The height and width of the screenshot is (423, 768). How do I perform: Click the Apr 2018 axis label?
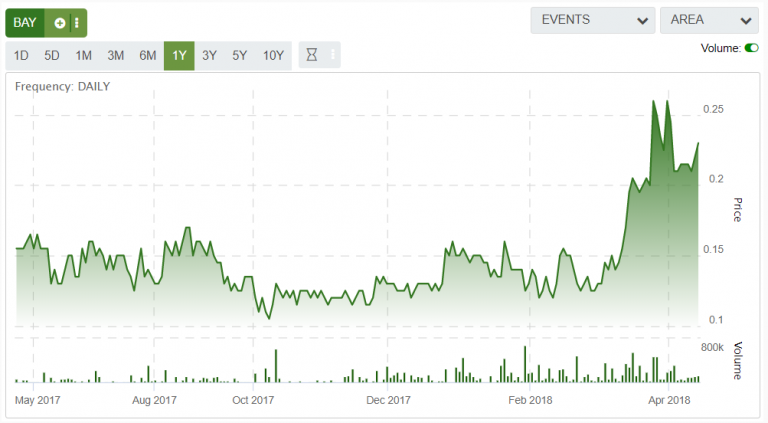pyautogui.click(x=669, y=400)
